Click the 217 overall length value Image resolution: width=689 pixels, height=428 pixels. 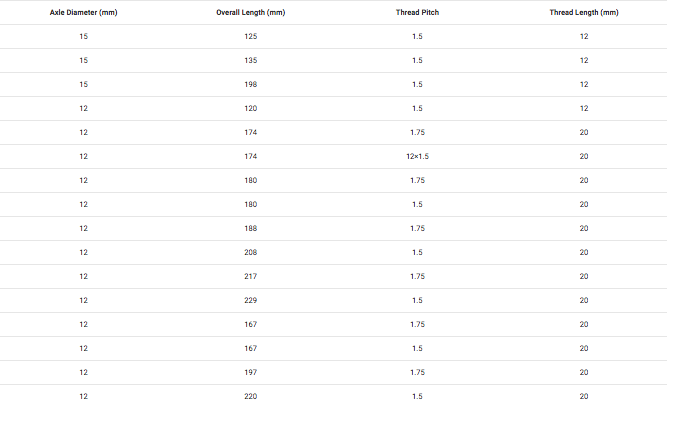250,276
